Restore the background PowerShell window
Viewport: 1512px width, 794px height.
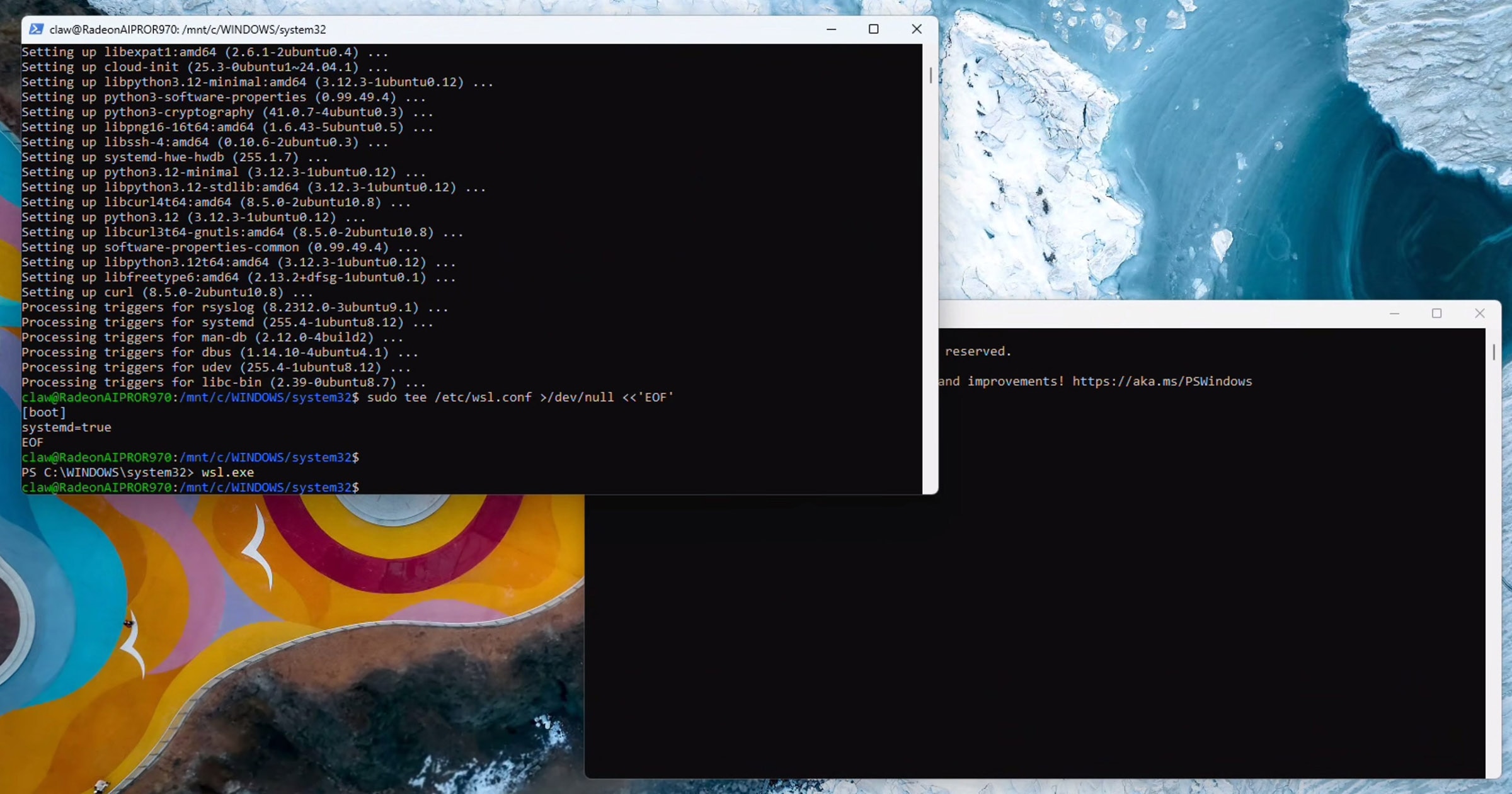[1437, 313]
